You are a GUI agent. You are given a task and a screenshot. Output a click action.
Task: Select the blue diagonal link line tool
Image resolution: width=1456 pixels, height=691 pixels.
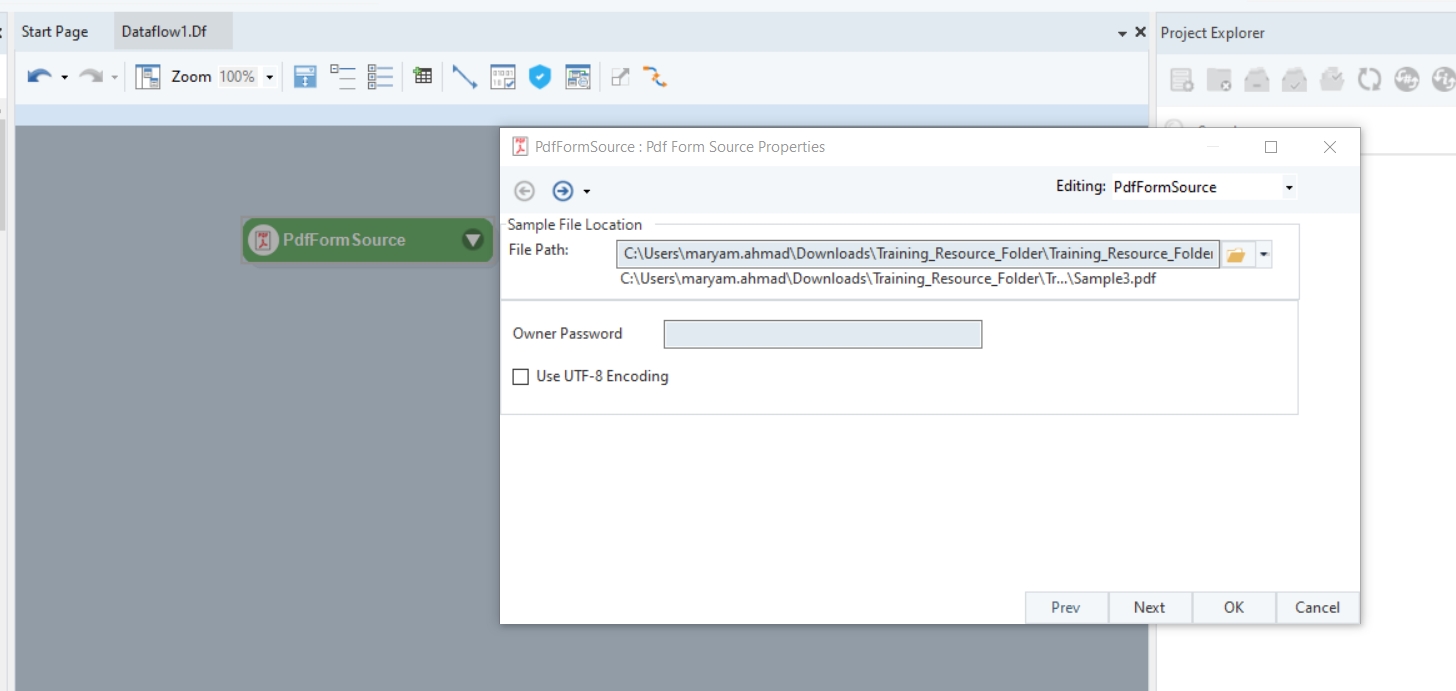[464, 77]
